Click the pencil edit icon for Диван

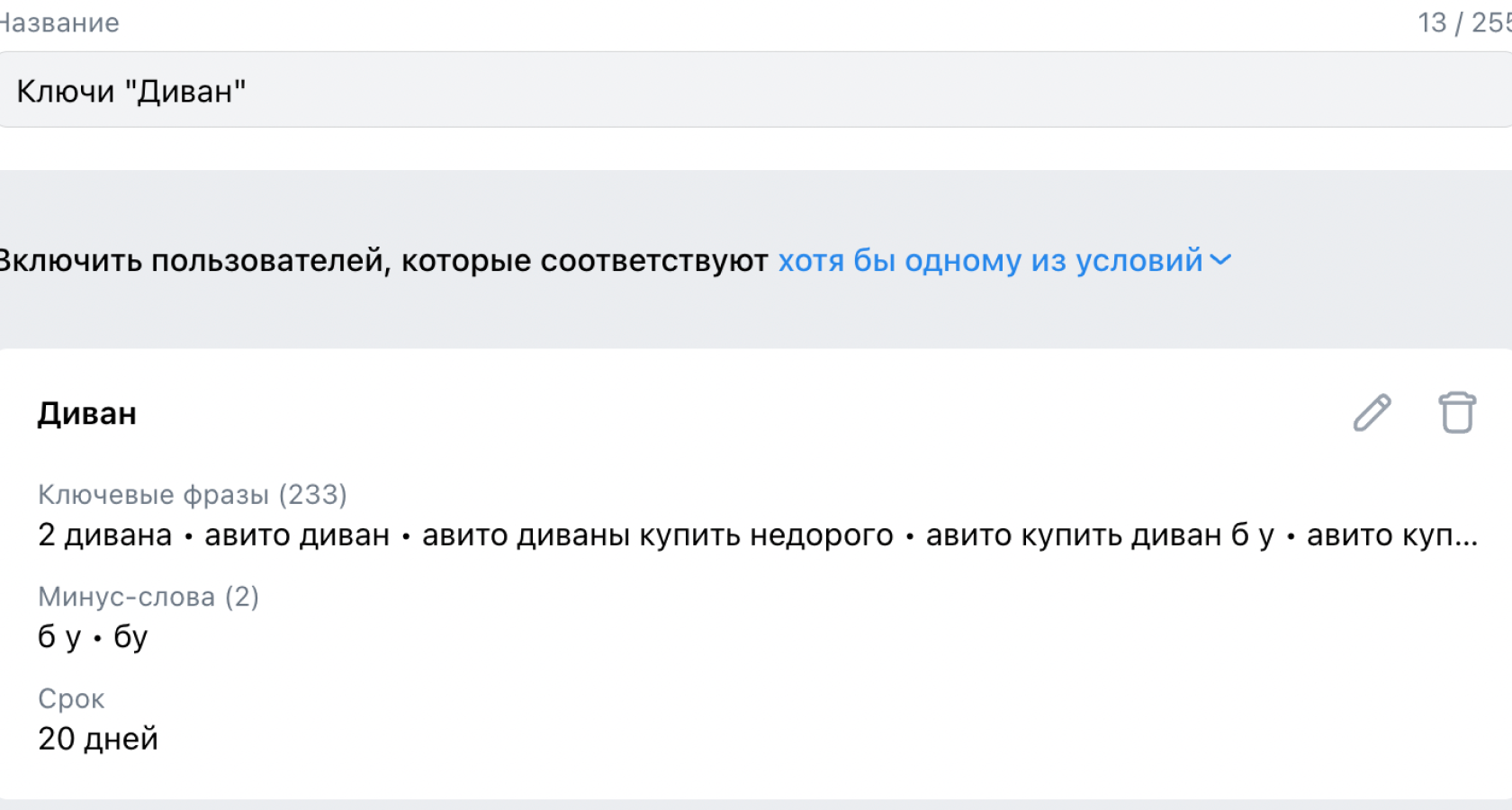[1372, 413]
